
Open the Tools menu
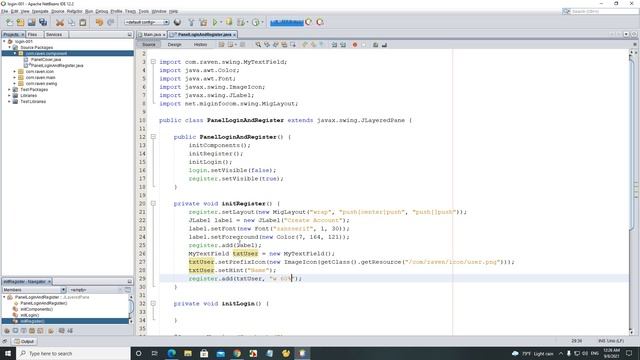click(x=144, y=11)
